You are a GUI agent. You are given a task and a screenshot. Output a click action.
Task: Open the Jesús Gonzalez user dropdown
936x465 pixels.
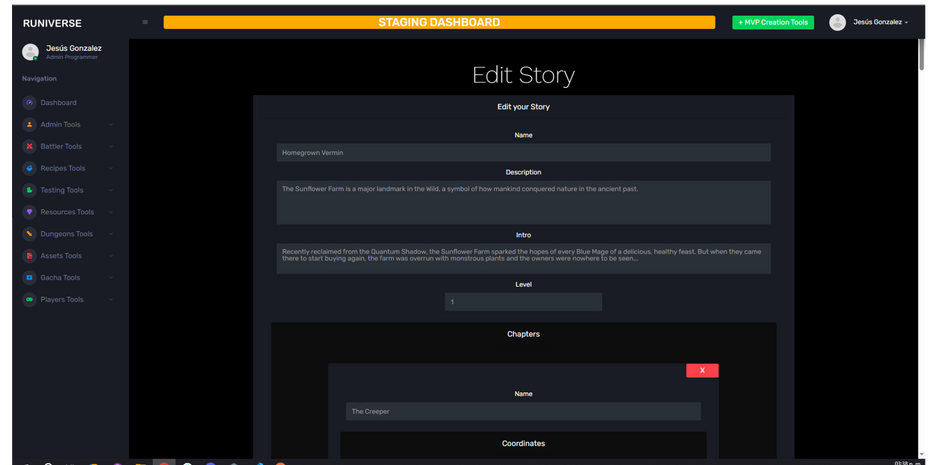(880, 22)
